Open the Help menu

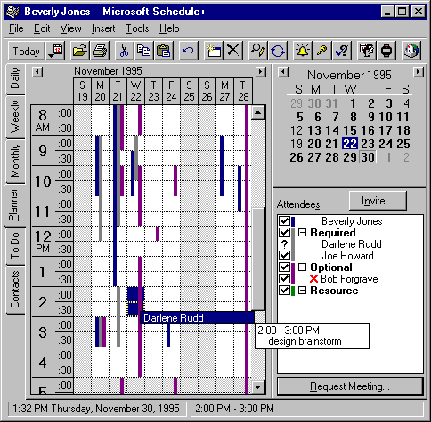[169, 29]
